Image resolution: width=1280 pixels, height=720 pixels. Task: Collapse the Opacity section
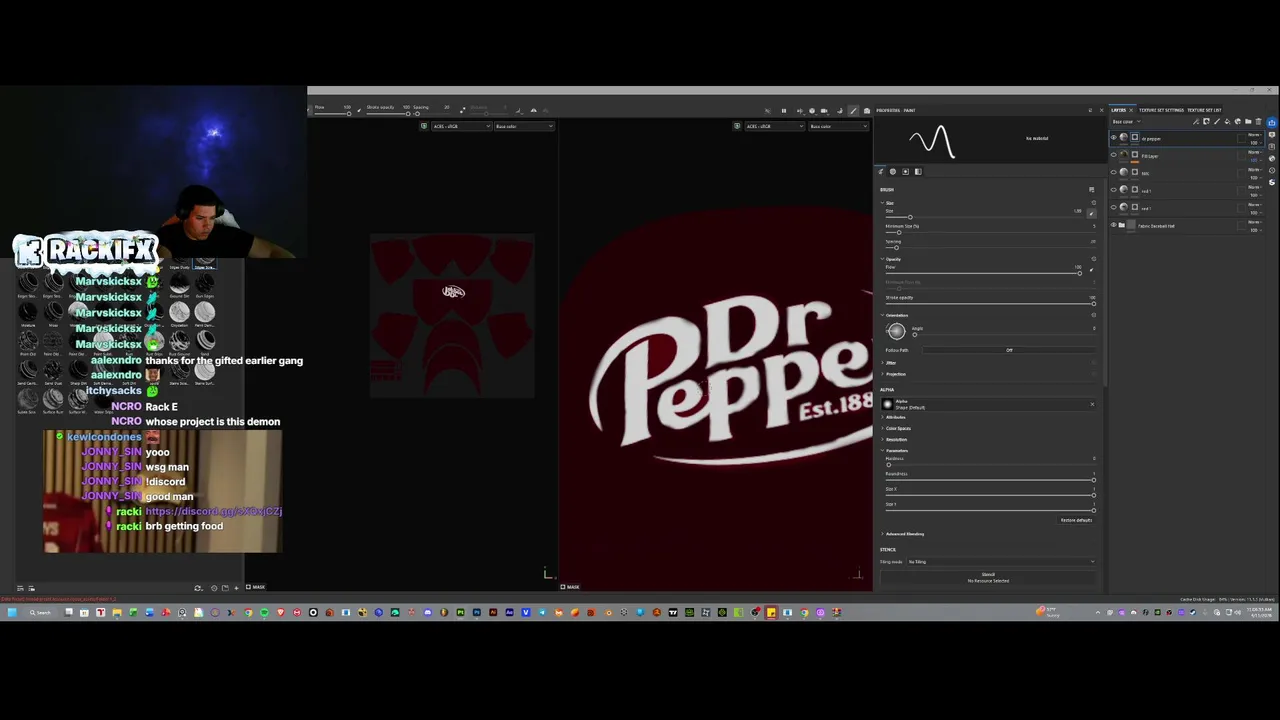[882, 259]
